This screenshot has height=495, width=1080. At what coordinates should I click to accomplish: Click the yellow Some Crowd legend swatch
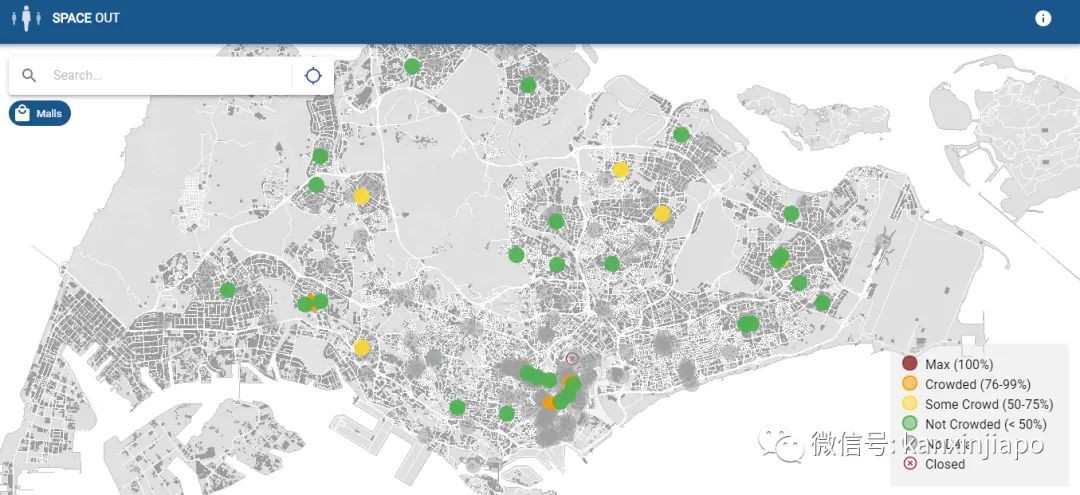point(910,404)
